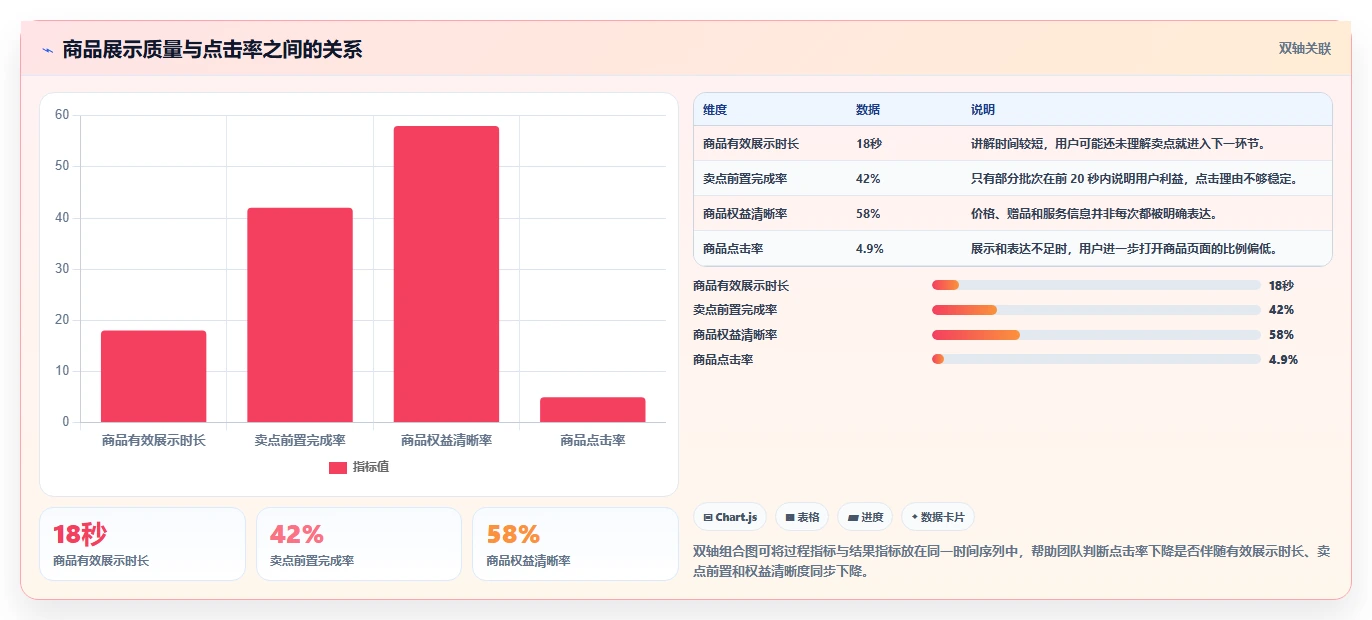The image size is (1372, 620).
Task: Click the 商品点击率 bar in the chart
Action: tap(592, 410)
